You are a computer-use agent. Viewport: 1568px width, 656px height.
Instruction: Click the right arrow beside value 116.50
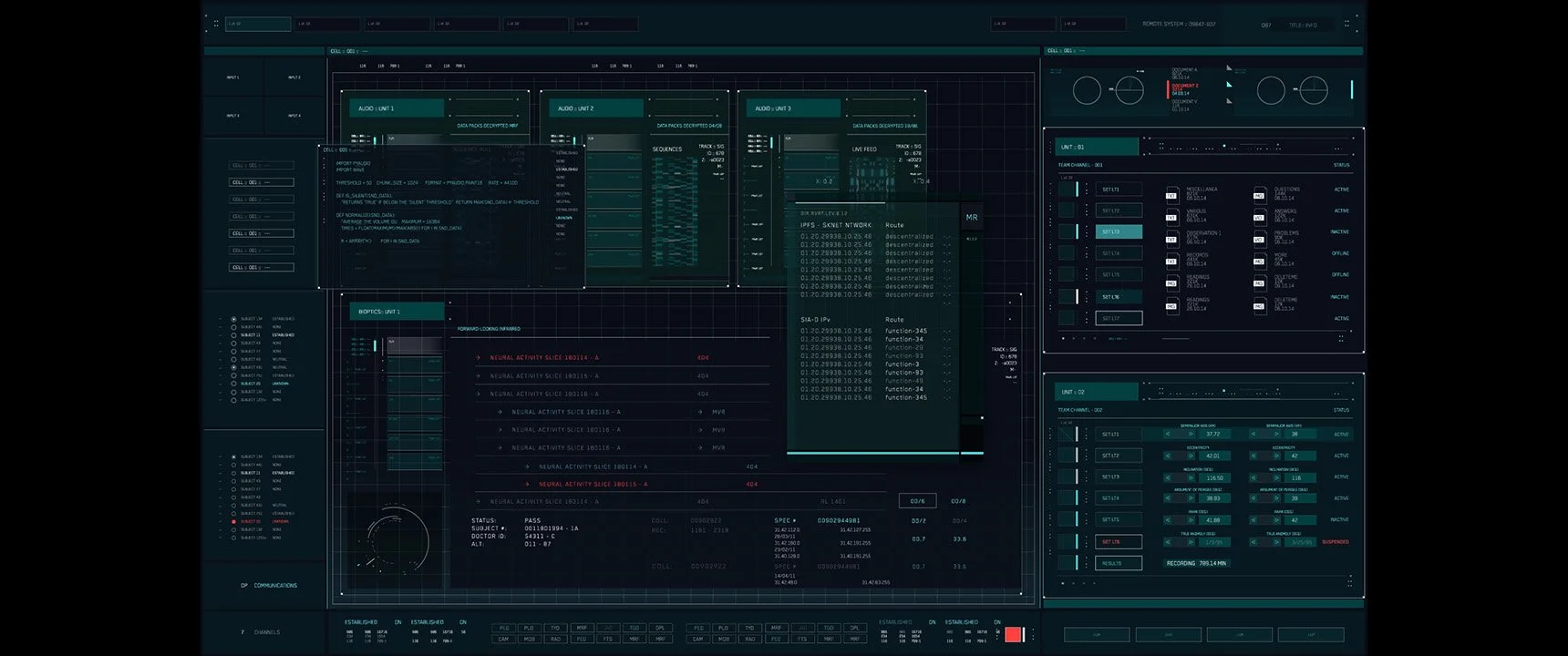(1191, 477)
